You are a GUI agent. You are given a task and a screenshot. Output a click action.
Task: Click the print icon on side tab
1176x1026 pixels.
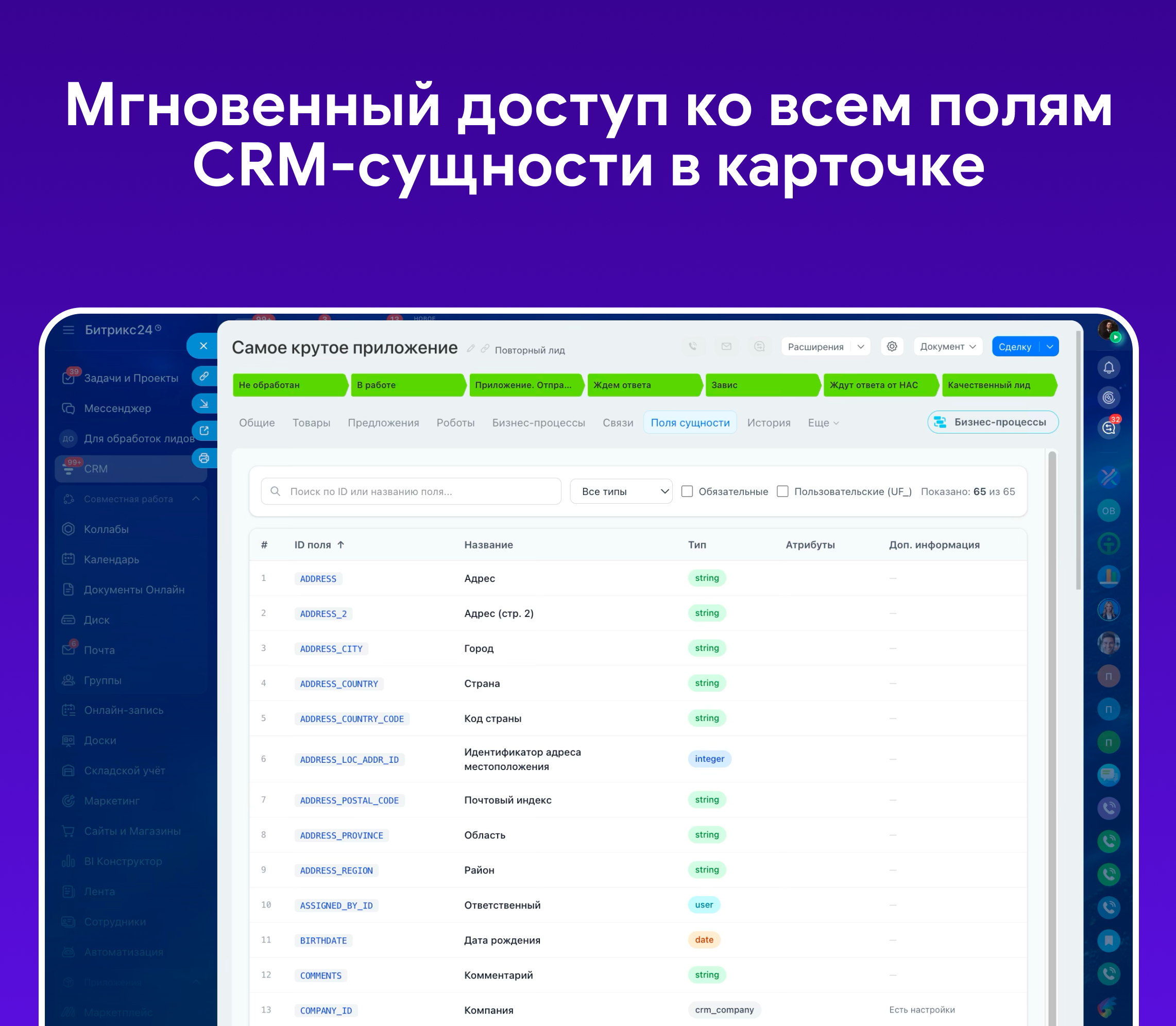click(204, 458)
